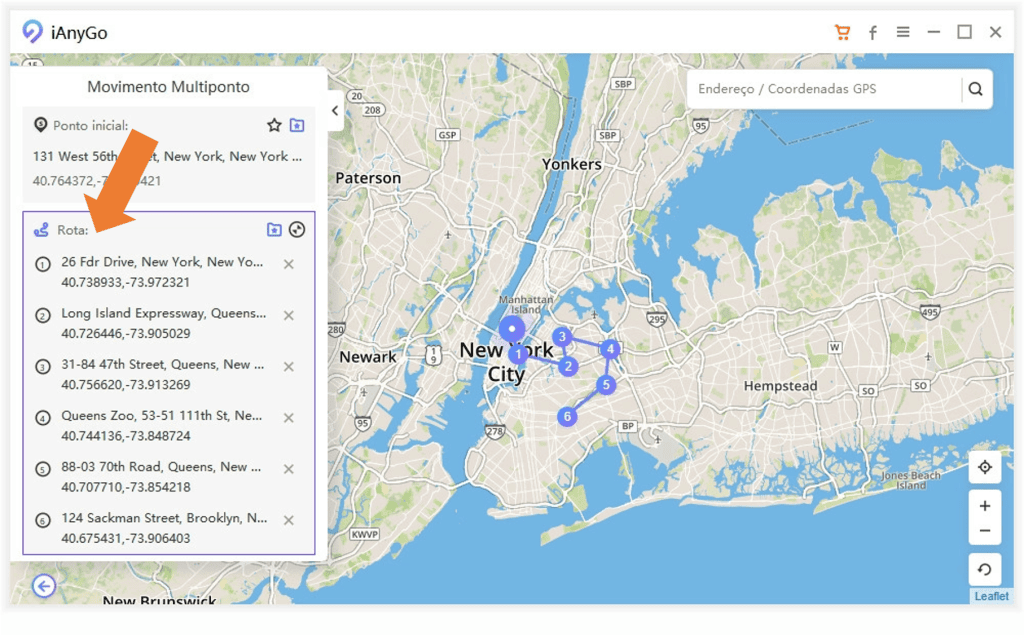Open the Leaflet attribution link

pyautogui.click(x=991, y=596)
